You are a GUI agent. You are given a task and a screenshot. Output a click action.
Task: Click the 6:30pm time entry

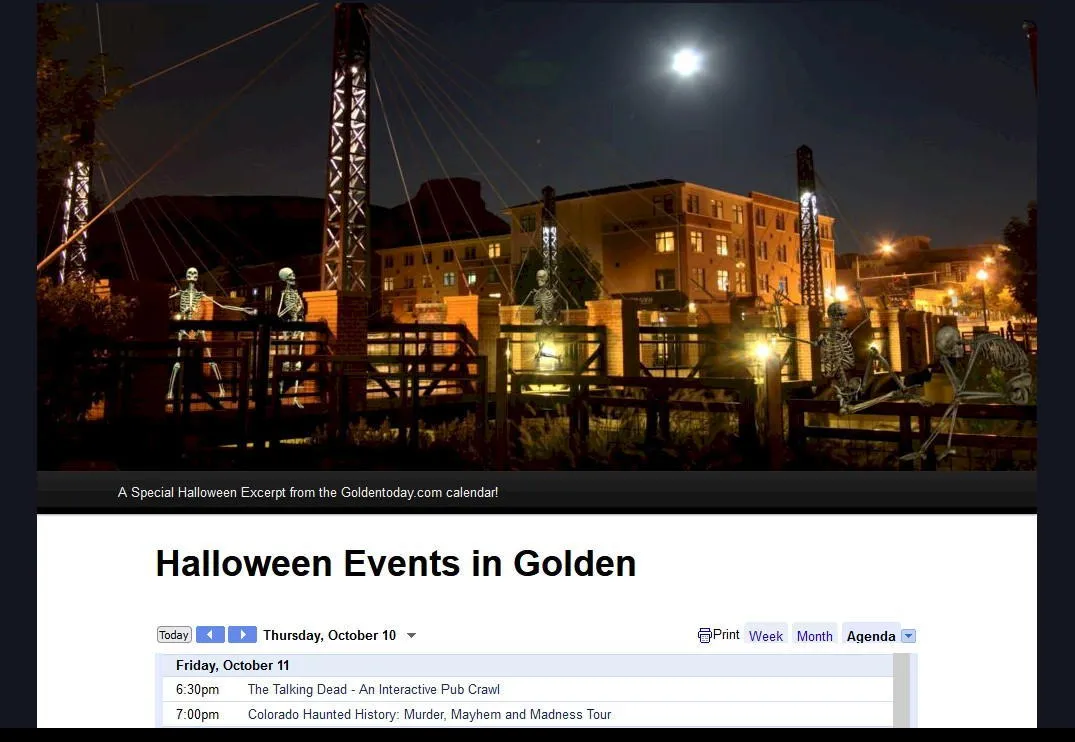coord(198,690)
